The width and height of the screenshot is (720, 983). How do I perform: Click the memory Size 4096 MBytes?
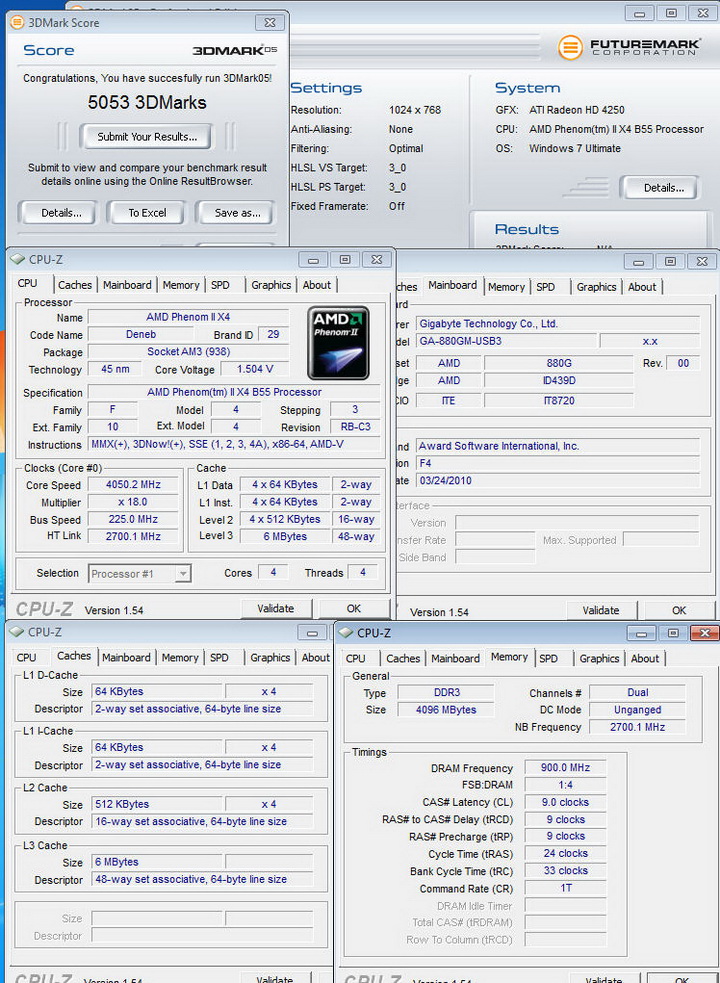point(446,710)
